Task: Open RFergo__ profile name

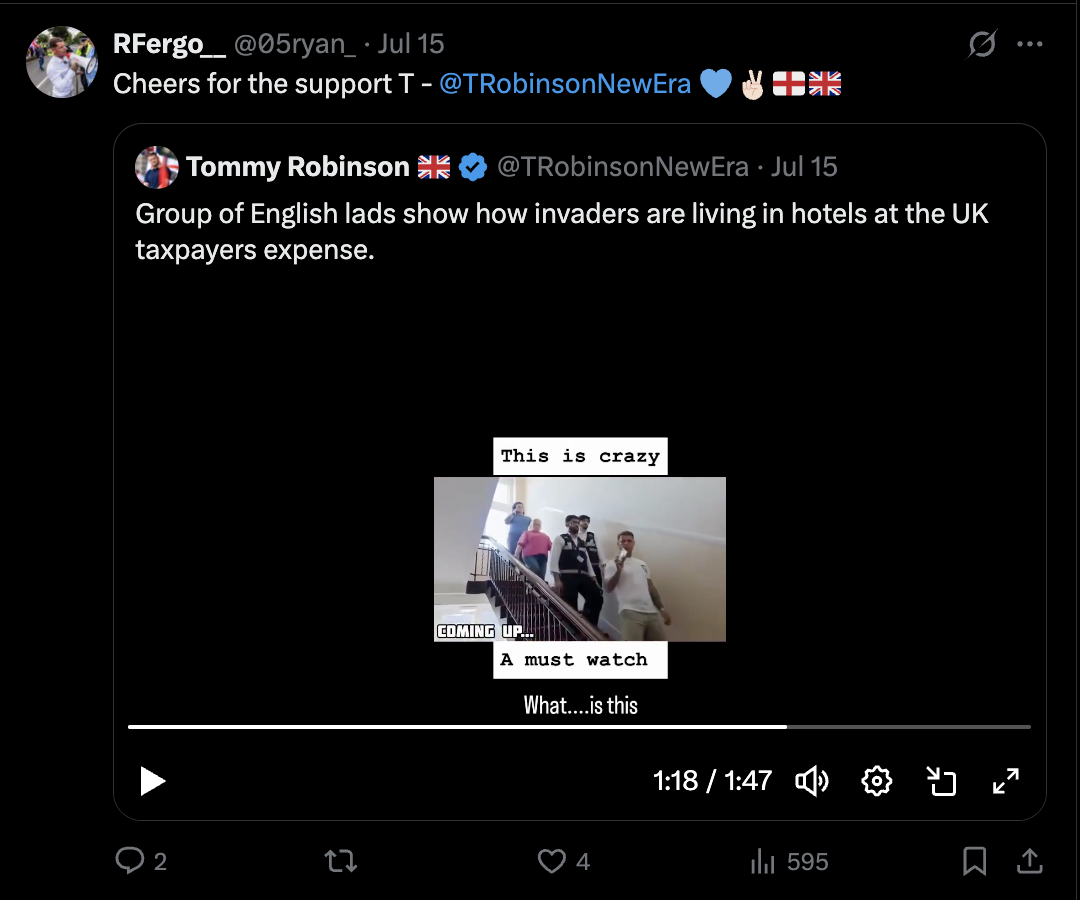Action: [168, 45]
